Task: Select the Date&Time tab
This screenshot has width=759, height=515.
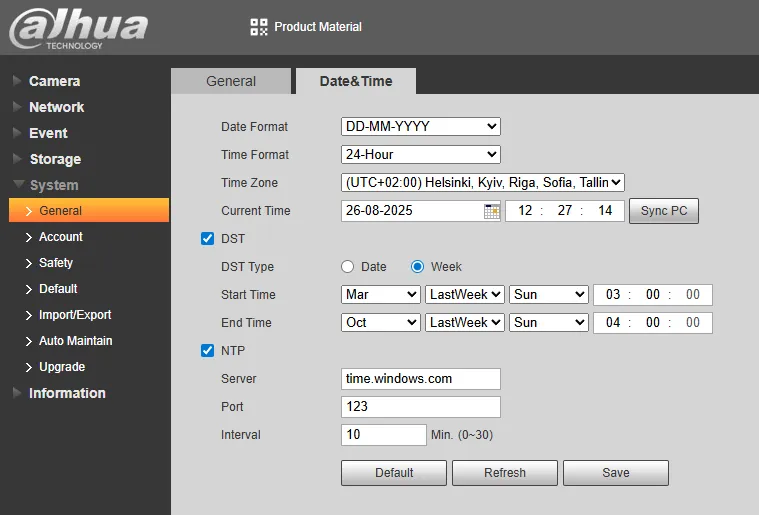Action: (356, 81)
